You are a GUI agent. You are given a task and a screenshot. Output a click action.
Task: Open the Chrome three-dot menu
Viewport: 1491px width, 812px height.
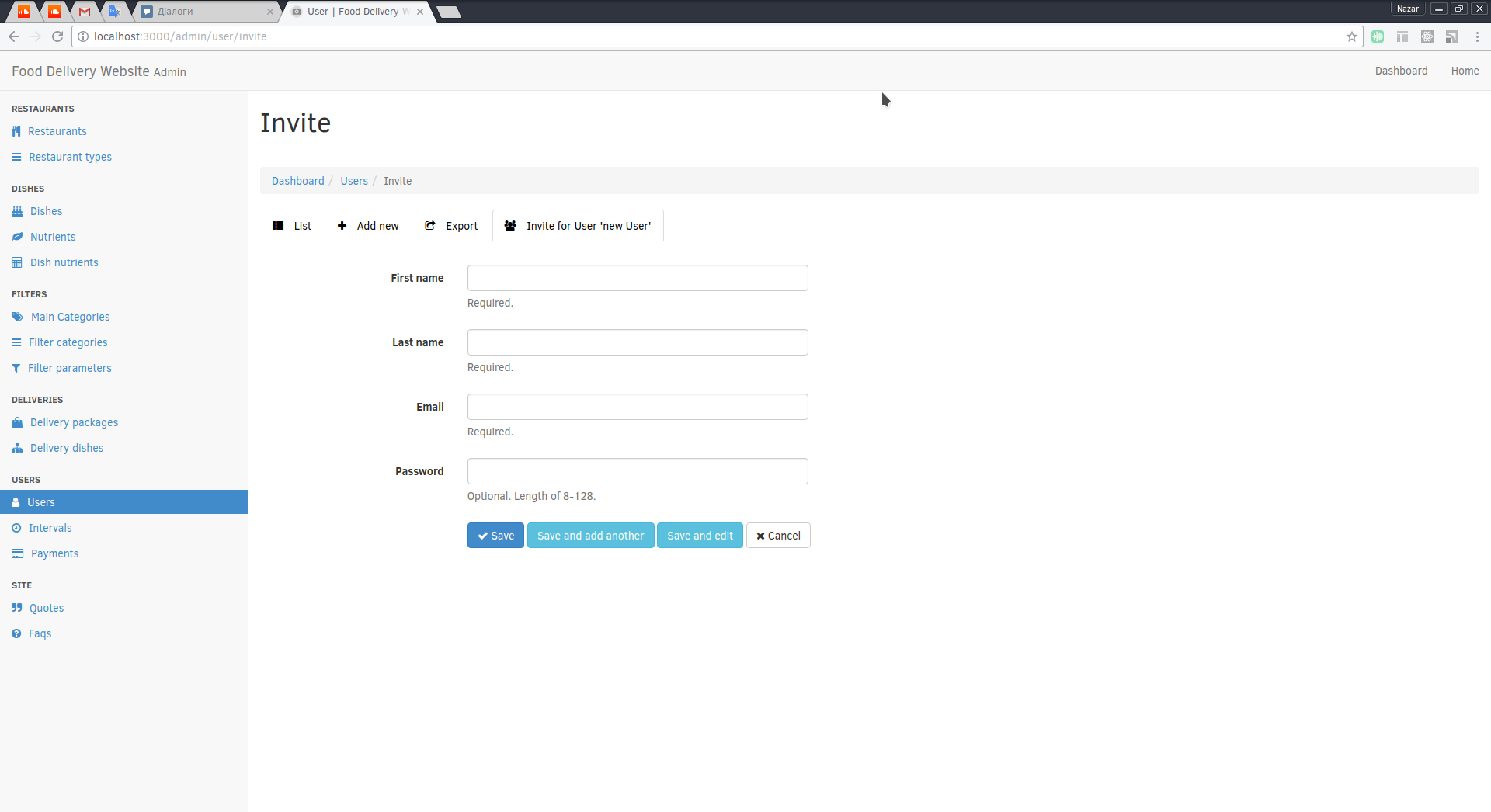[1477, 36]
